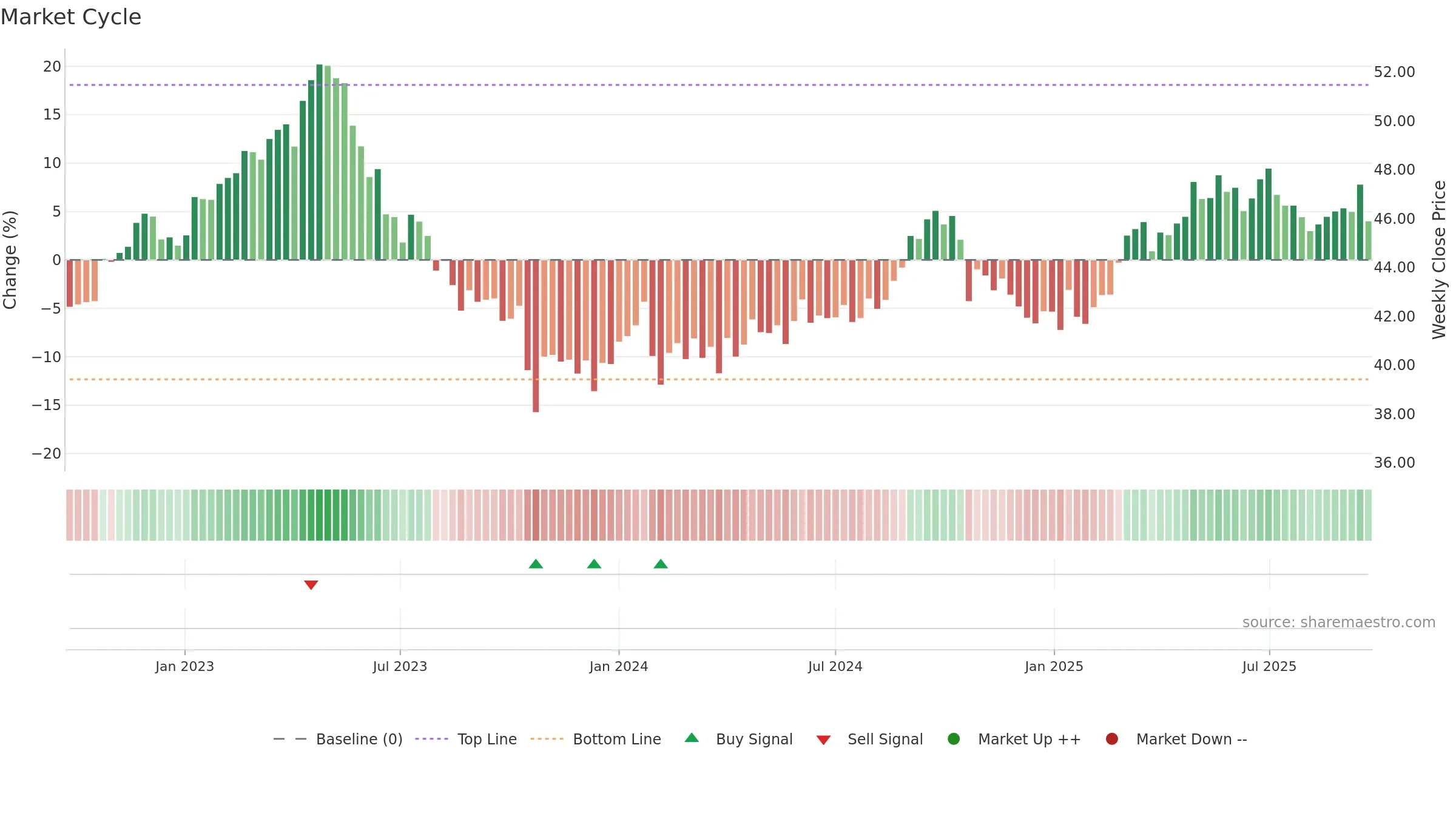Click the -20 change axis value
This screenshot has width=1456, height=819.
47,454
